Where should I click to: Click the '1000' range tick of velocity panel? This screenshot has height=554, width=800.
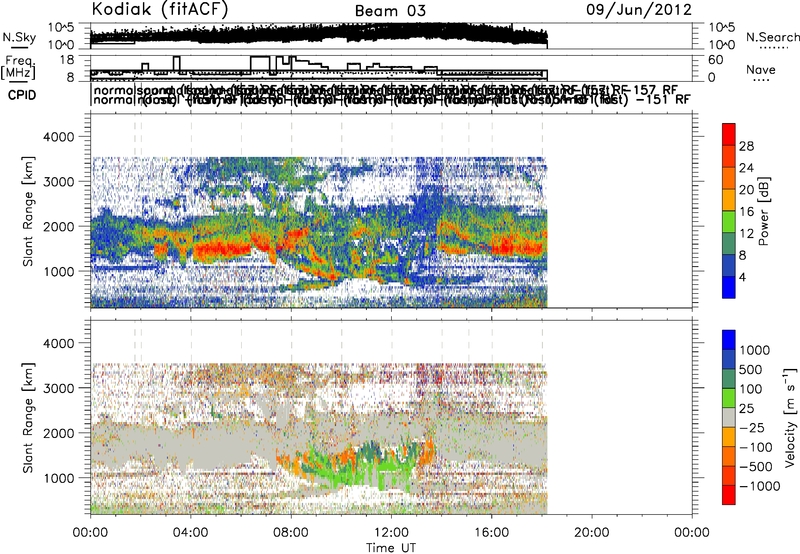58,478
